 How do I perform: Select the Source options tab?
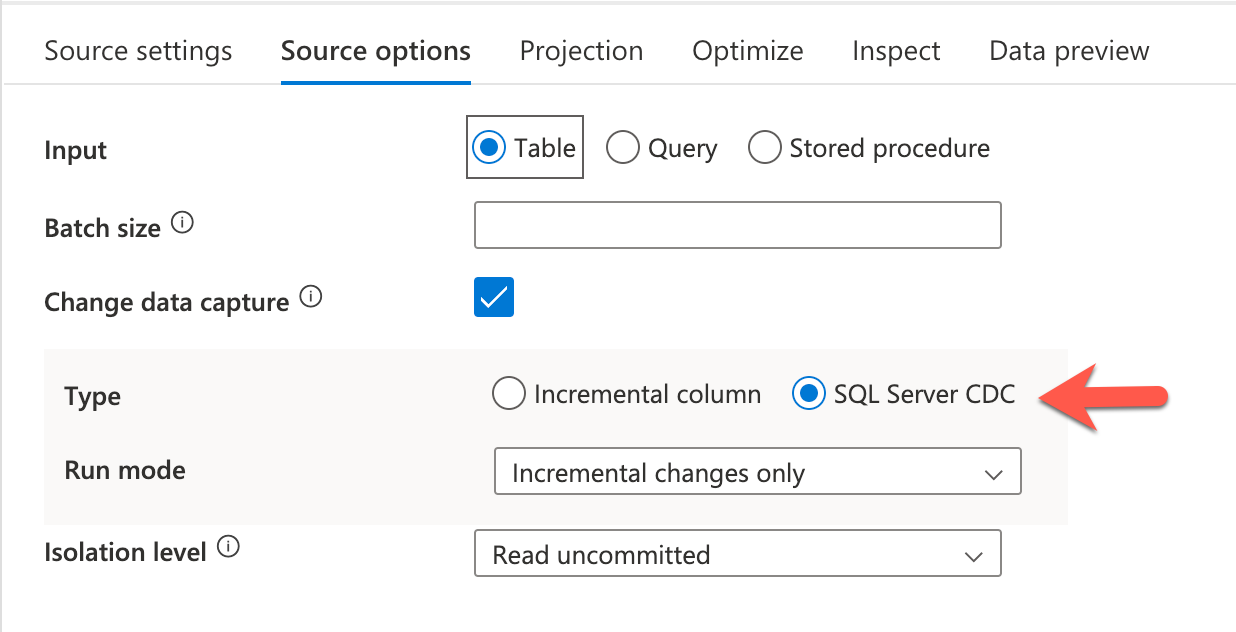pyautogui.click(x=375, y=51)
